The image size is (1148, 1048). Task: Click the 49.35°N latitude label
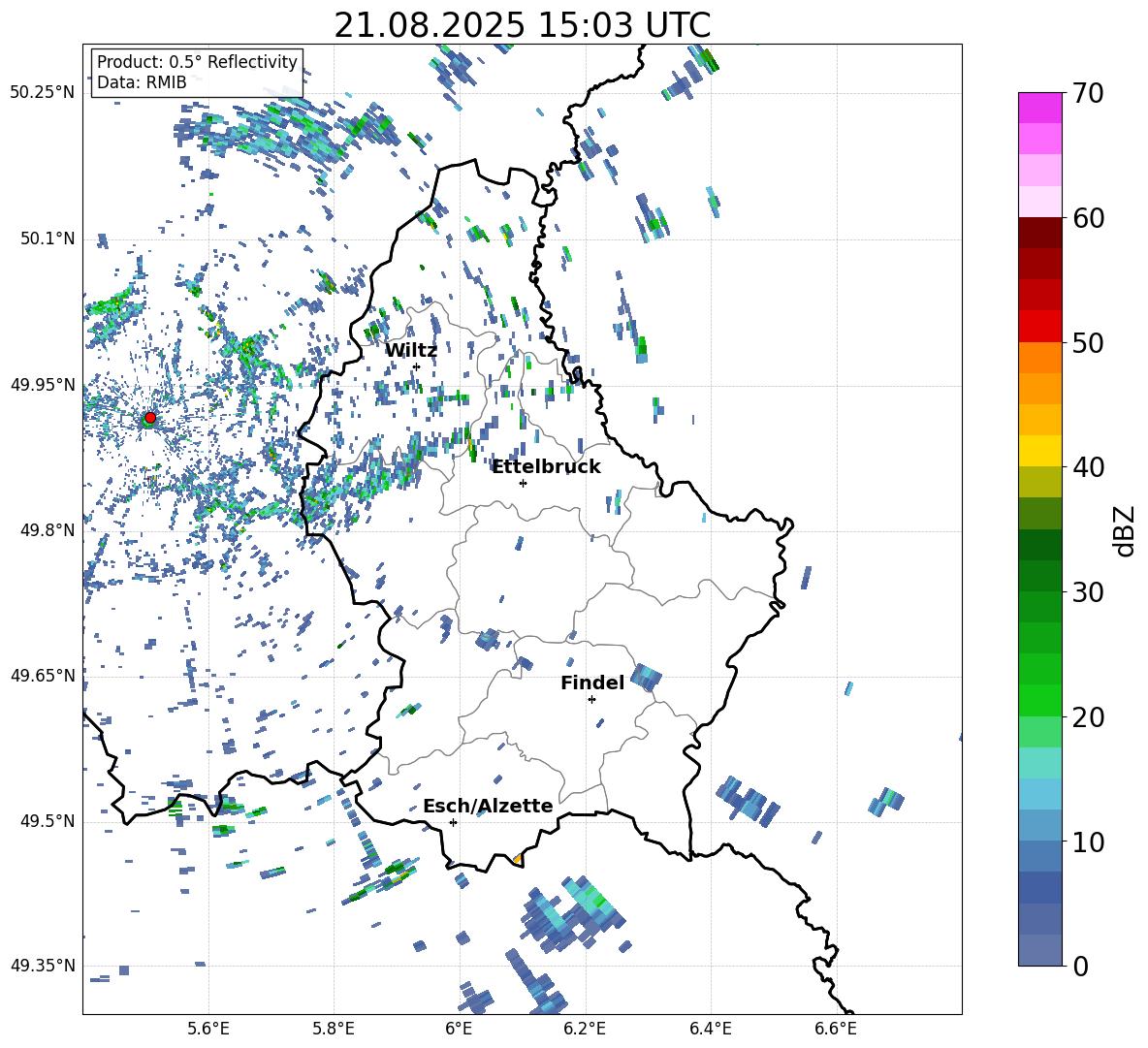[x=43, y=966]
